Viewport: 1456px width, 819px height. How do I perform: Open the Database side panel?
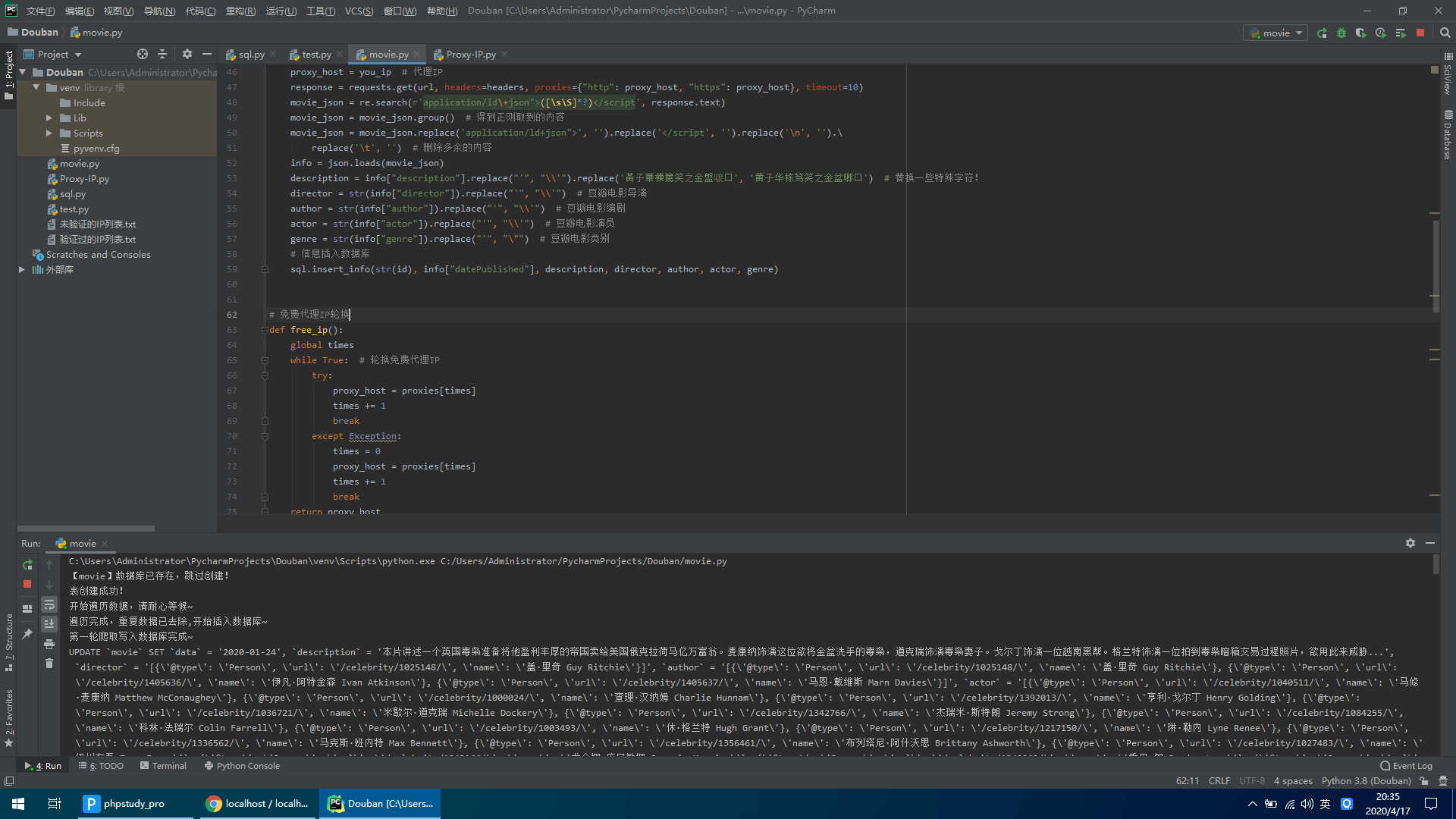point(1448,135)
